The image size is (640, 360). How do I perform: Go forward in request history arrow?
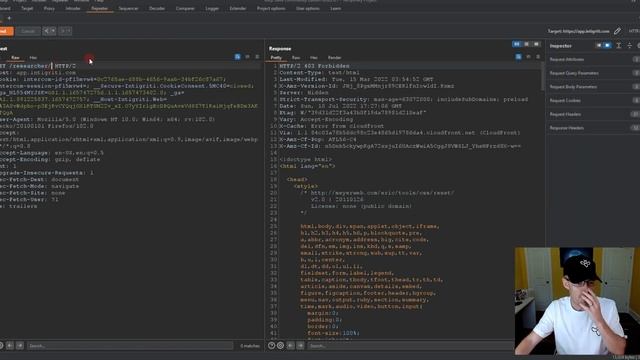click(x=65, y=31)
